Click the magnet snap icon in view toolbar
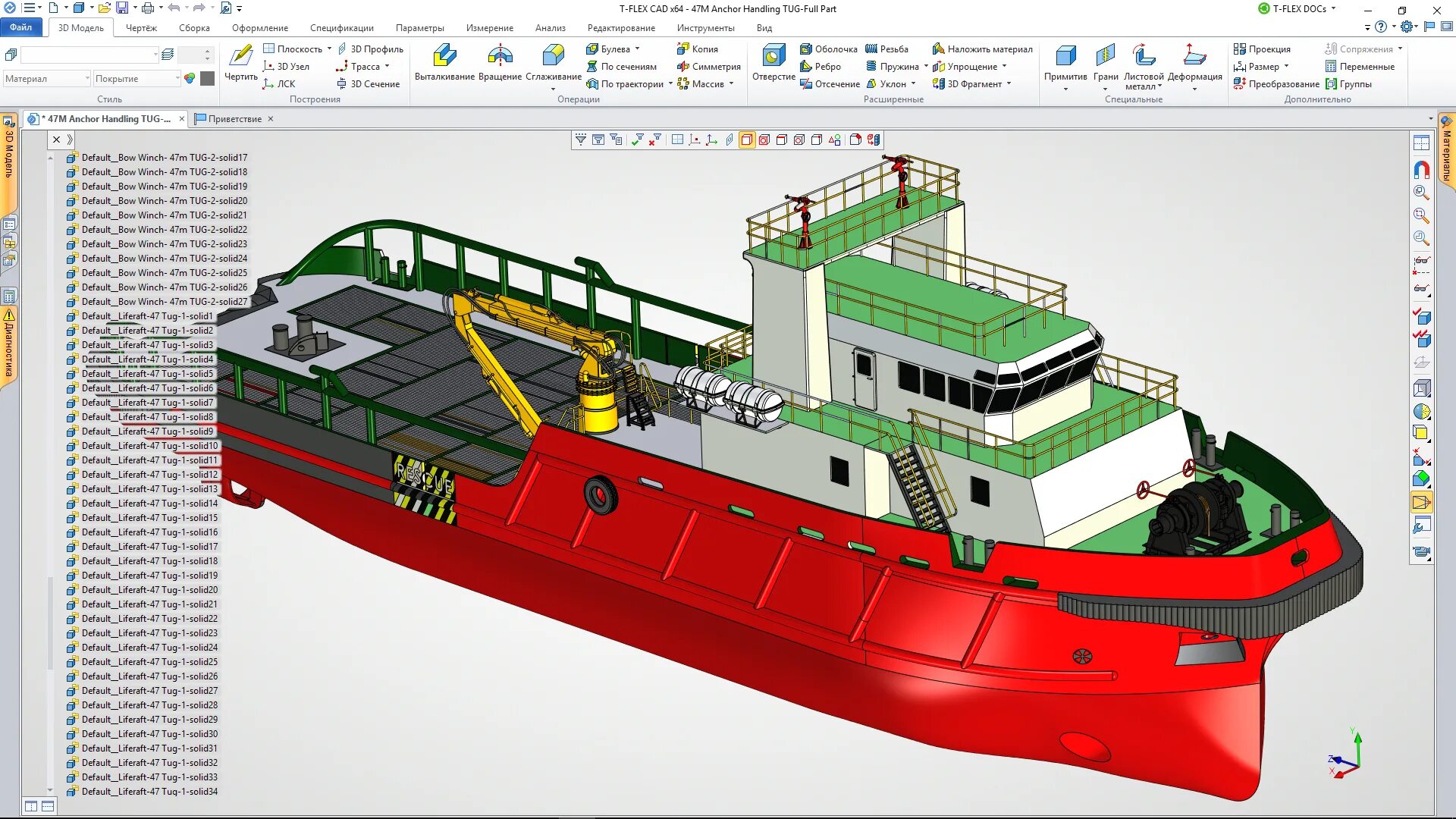The image size is (1456, 819). pyautogui.click(x=1421, y=170)
